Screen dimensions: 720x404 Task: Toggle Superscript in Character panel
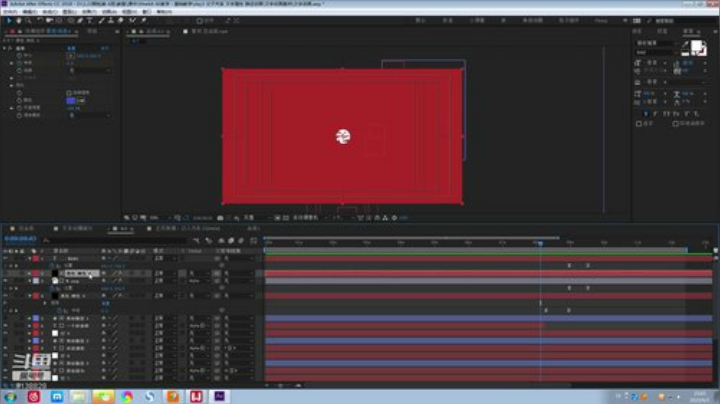[687, 113]
